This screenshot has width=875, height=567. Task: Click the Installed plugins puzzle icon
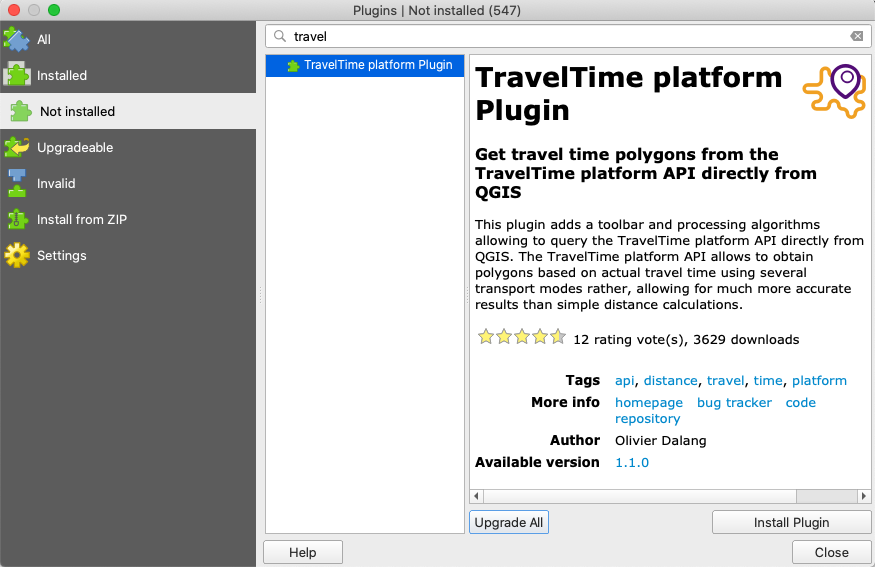point(17,75)
